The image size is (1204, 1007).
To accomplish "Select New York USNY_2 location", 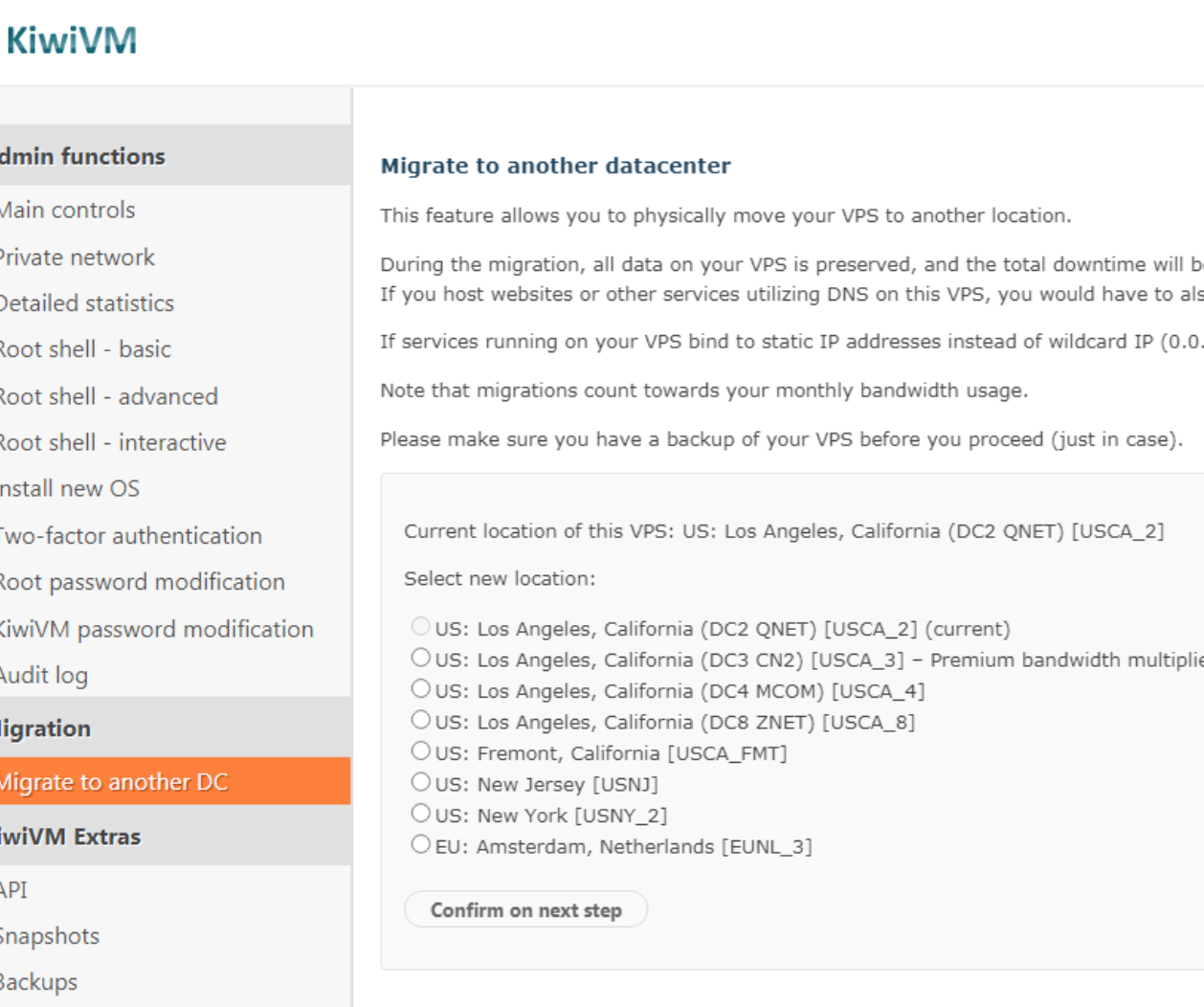I will point(420,814).
